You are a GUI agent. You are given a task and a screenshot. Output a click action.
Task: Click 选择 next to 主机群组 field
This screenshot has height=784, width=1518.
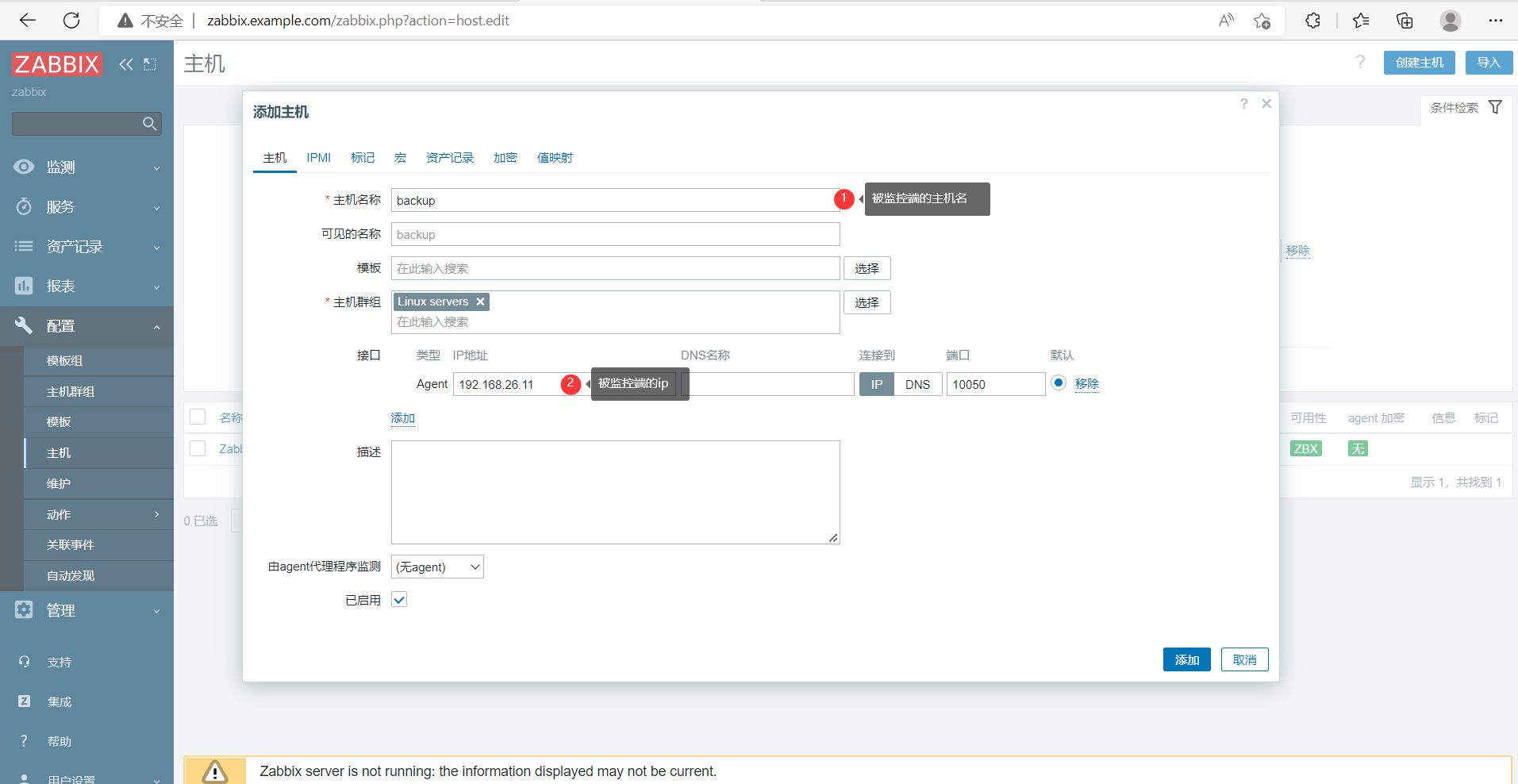pyautogui.click(x=867, y=302)
